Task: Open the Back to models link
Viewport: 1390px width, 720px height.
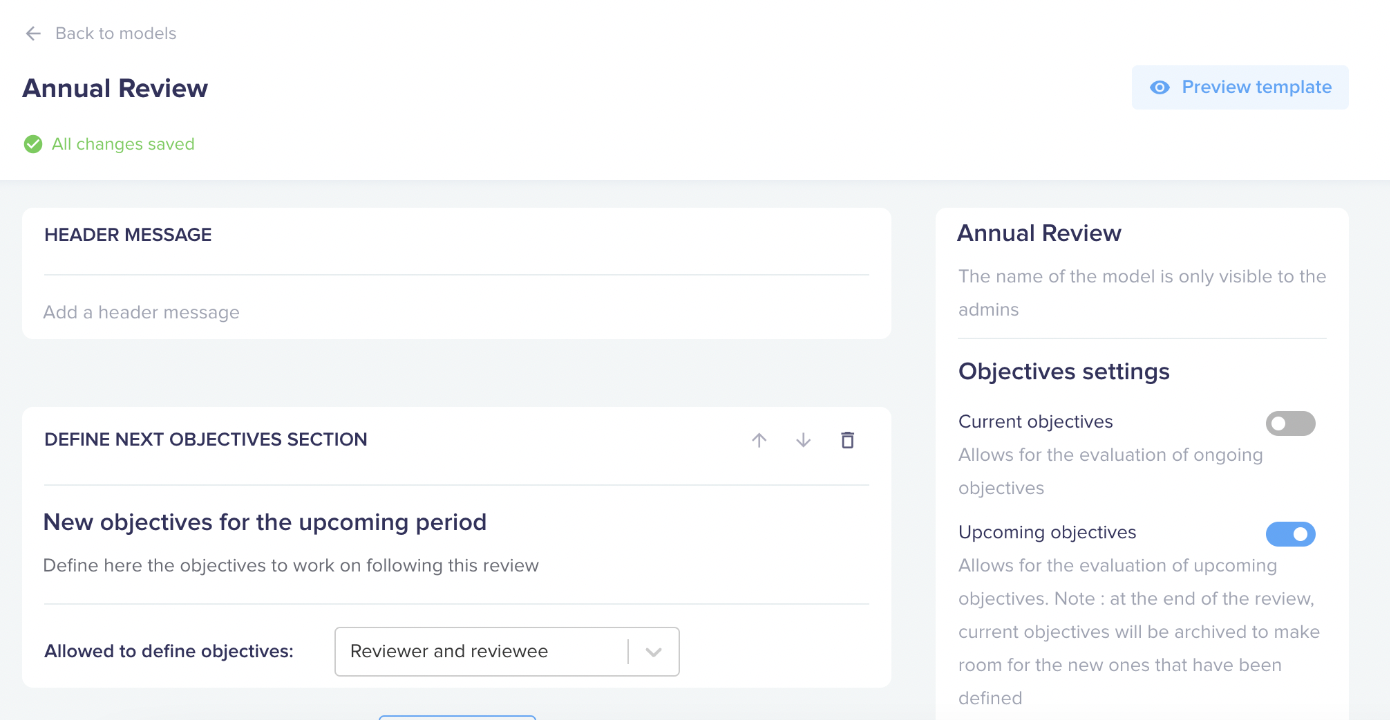Action: point(115,34)
